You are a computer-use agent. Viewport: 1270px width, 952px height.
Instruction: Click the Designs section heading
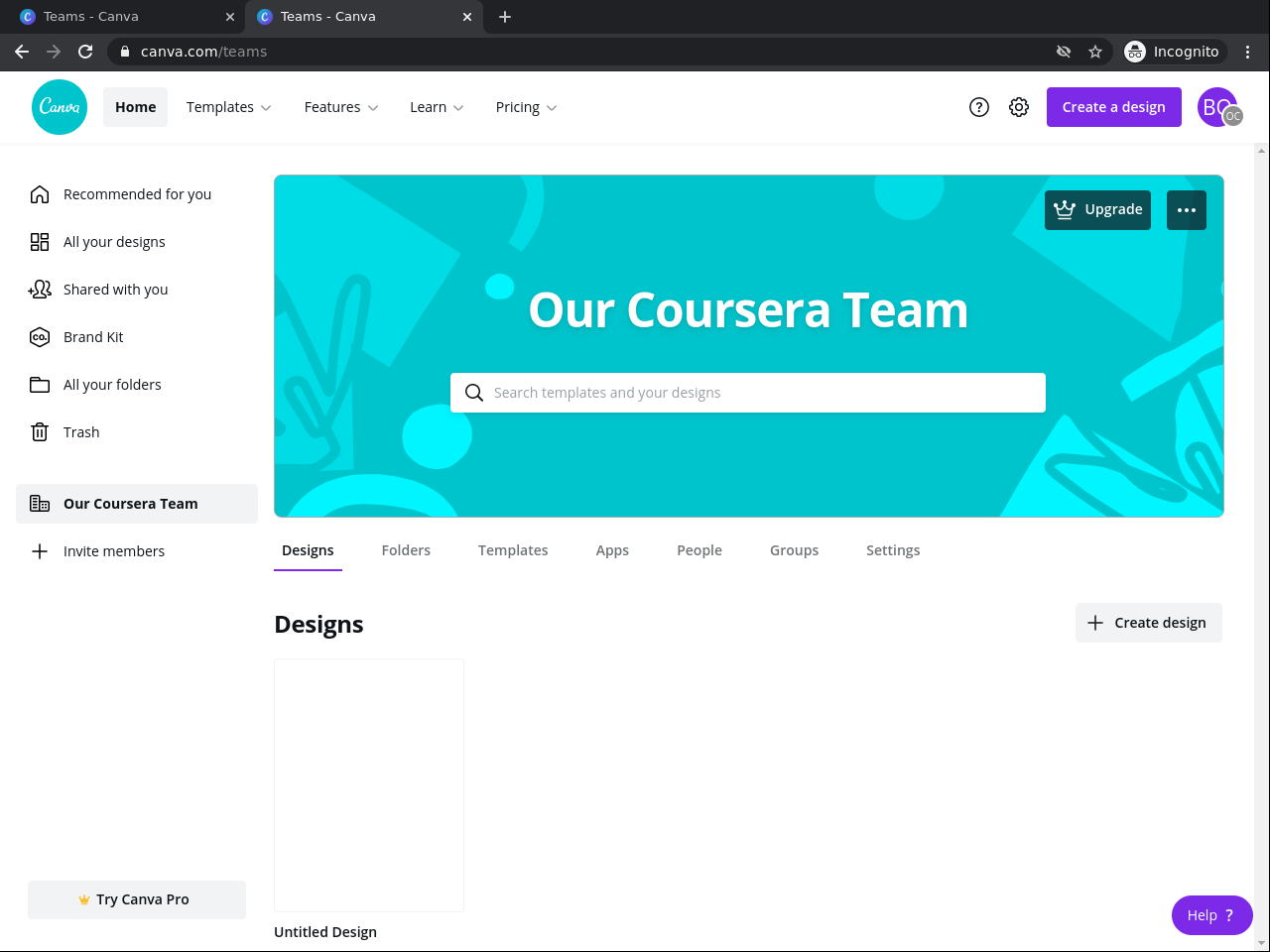pyautogui.click(x=318, y=624)
